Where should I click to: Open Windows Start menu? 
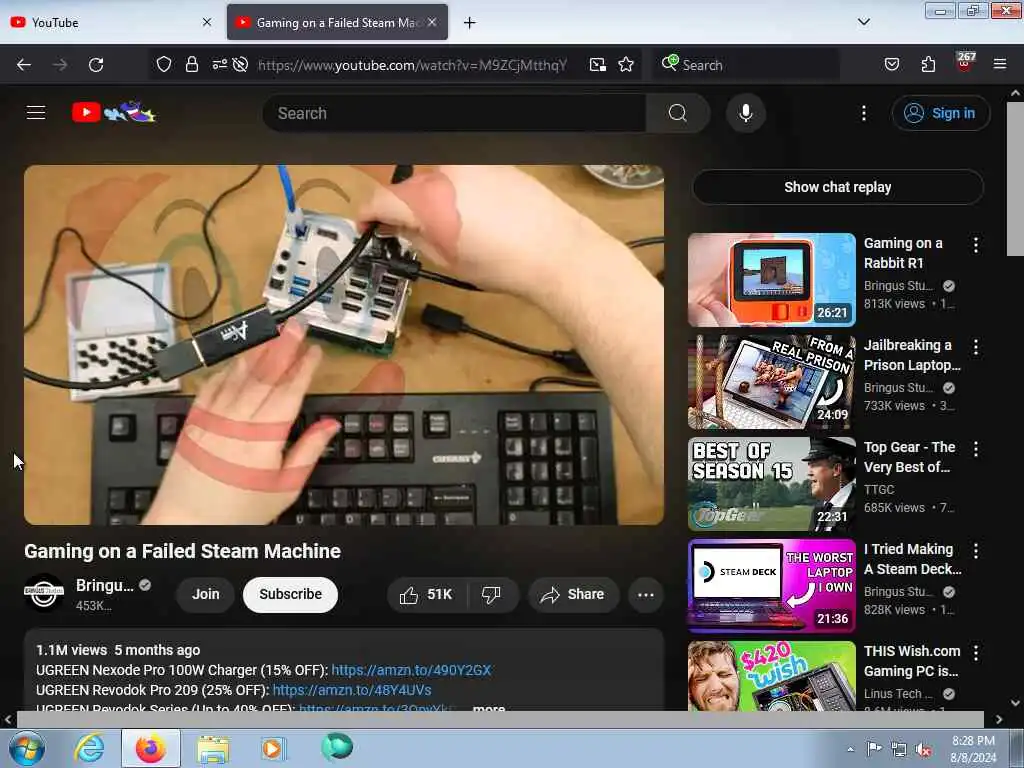(26, 748)
